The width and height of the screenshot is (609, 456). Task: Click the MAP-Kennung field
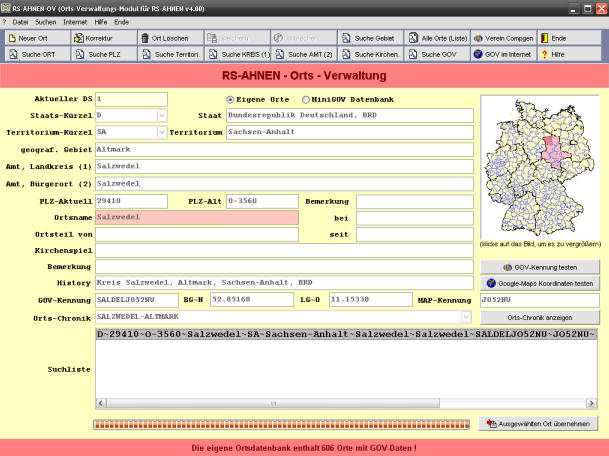tap(540, 300)
